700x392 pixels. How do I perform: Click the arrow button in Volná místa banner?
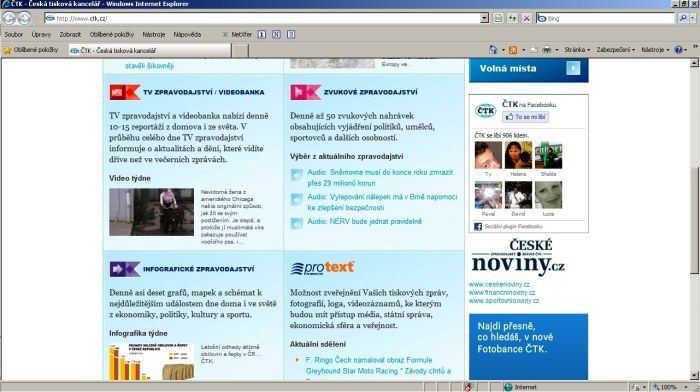[x=573, y=68]
